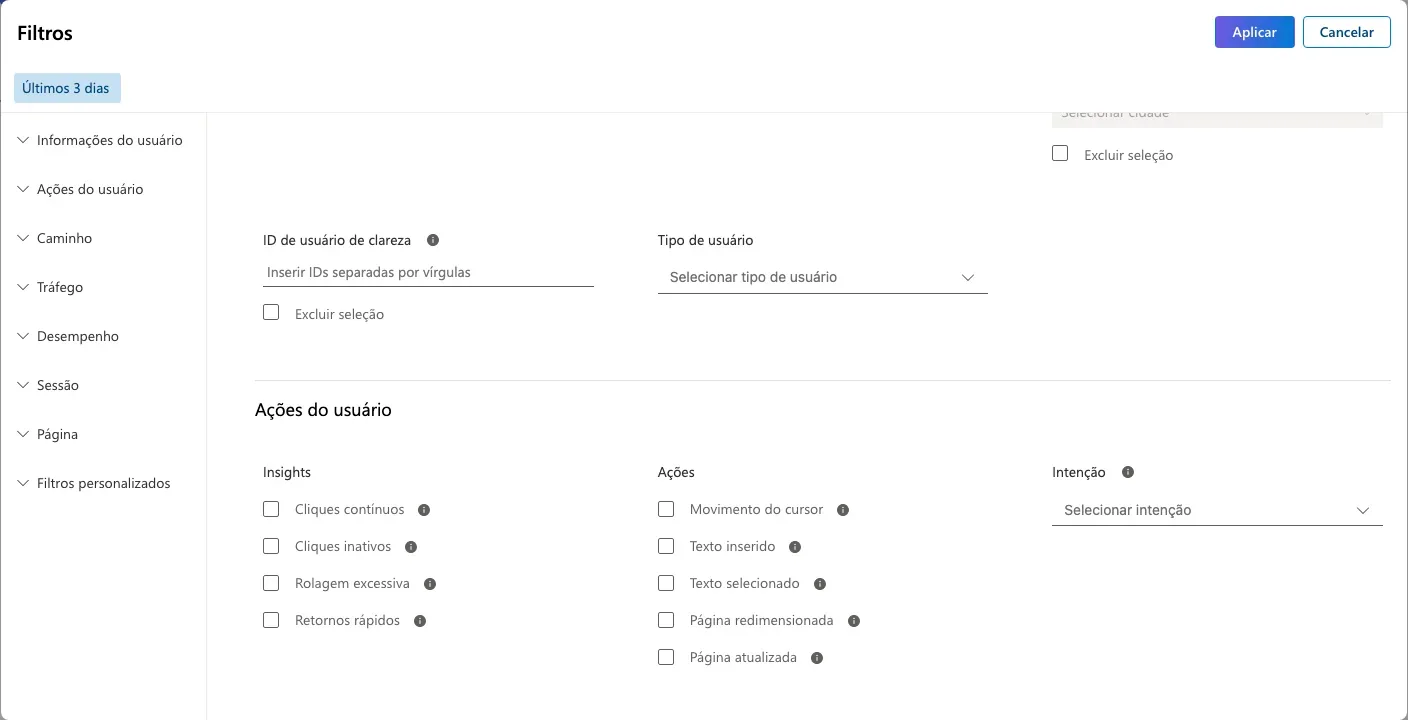Viewport: 1408px width, 720px height.
Task: Click info icon beside Texto inserido
Action: coord(795,547)
